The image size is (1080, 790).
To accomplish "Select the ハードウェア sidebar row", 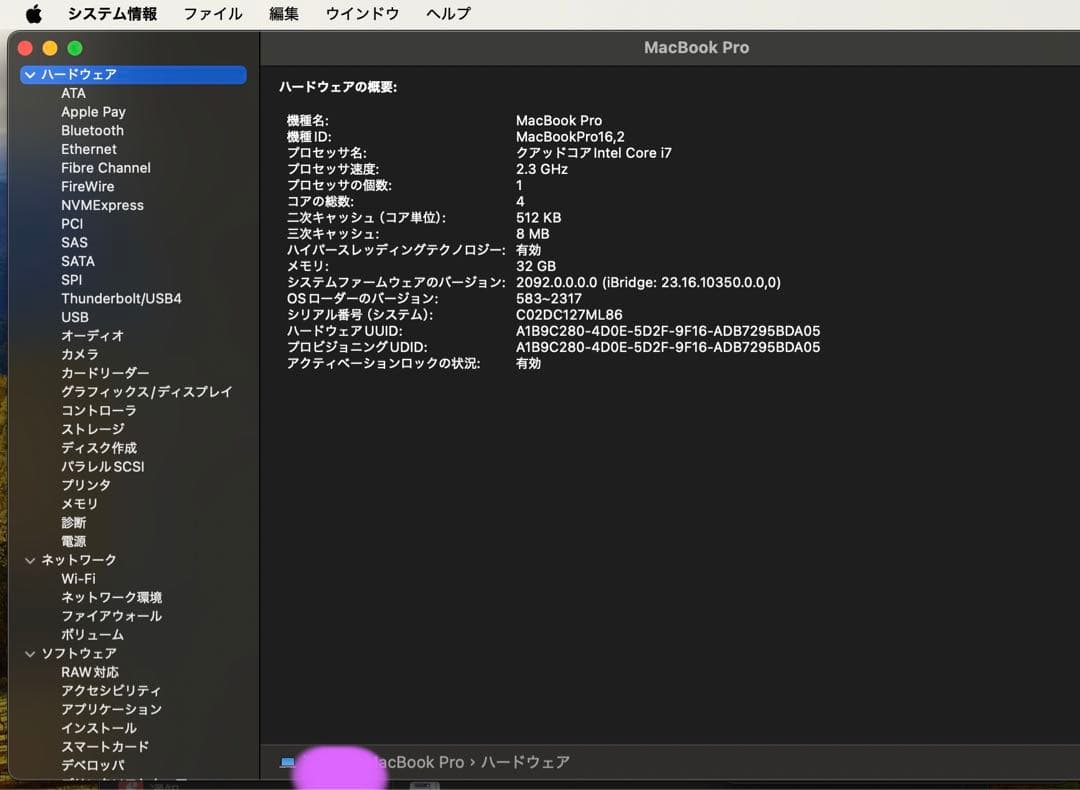I will [x=133, y=74].
